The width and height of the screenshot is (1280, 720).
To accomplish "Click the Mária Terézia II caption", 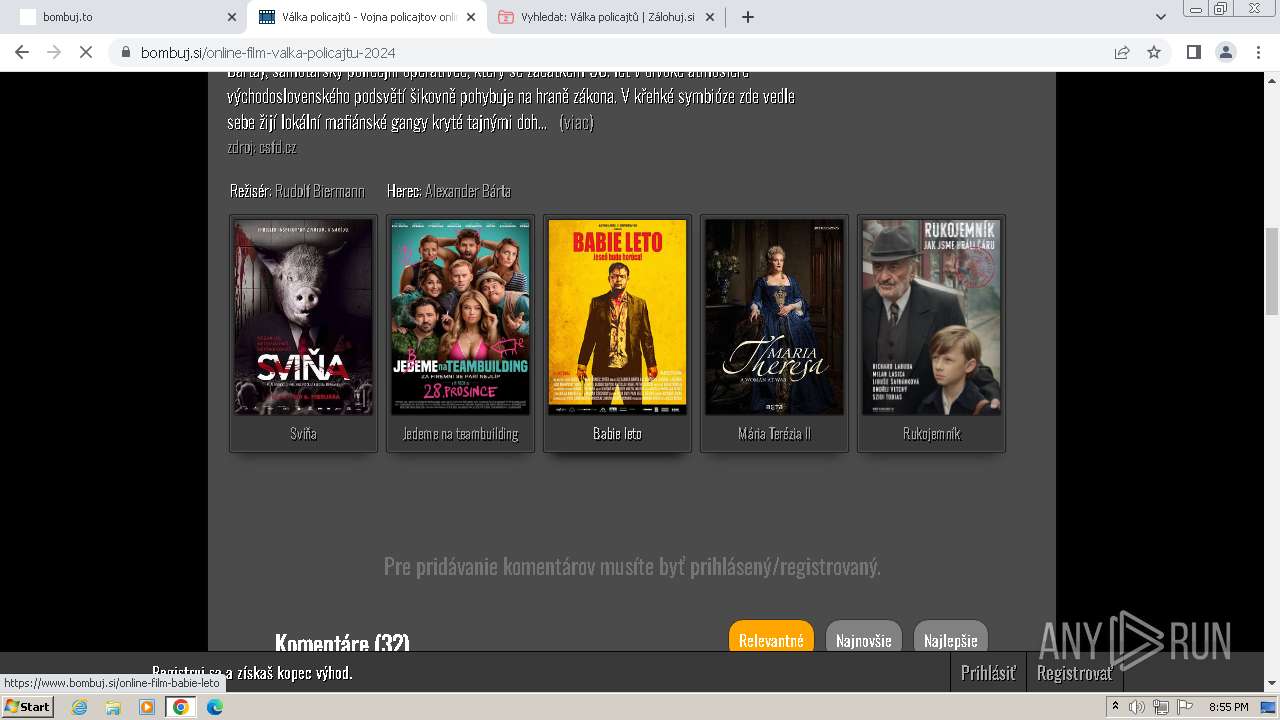I will pyautogui.click(x=774, y=434).
